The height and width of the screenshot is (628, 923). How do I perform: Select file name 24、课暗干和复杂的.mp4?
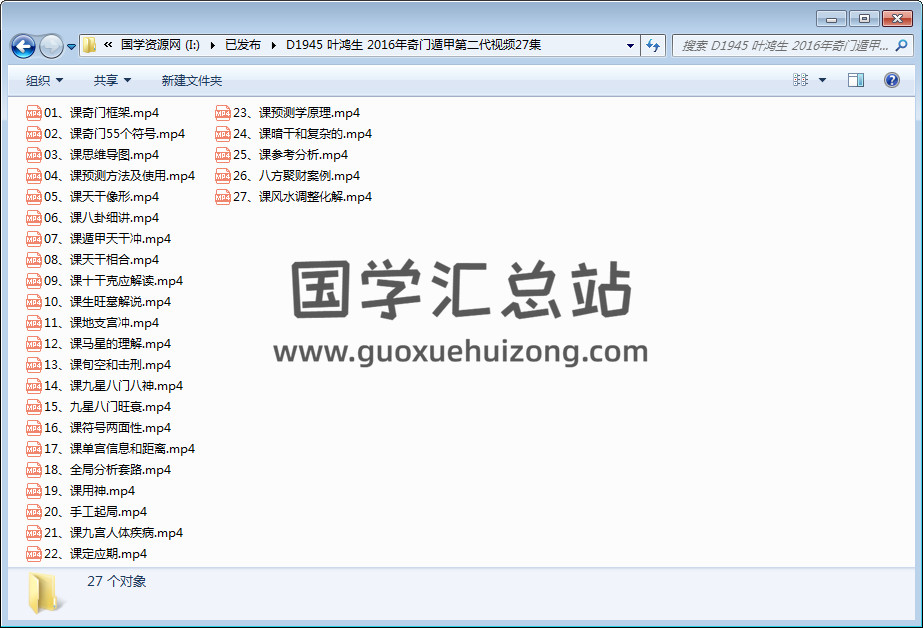(x=303, y=134)
